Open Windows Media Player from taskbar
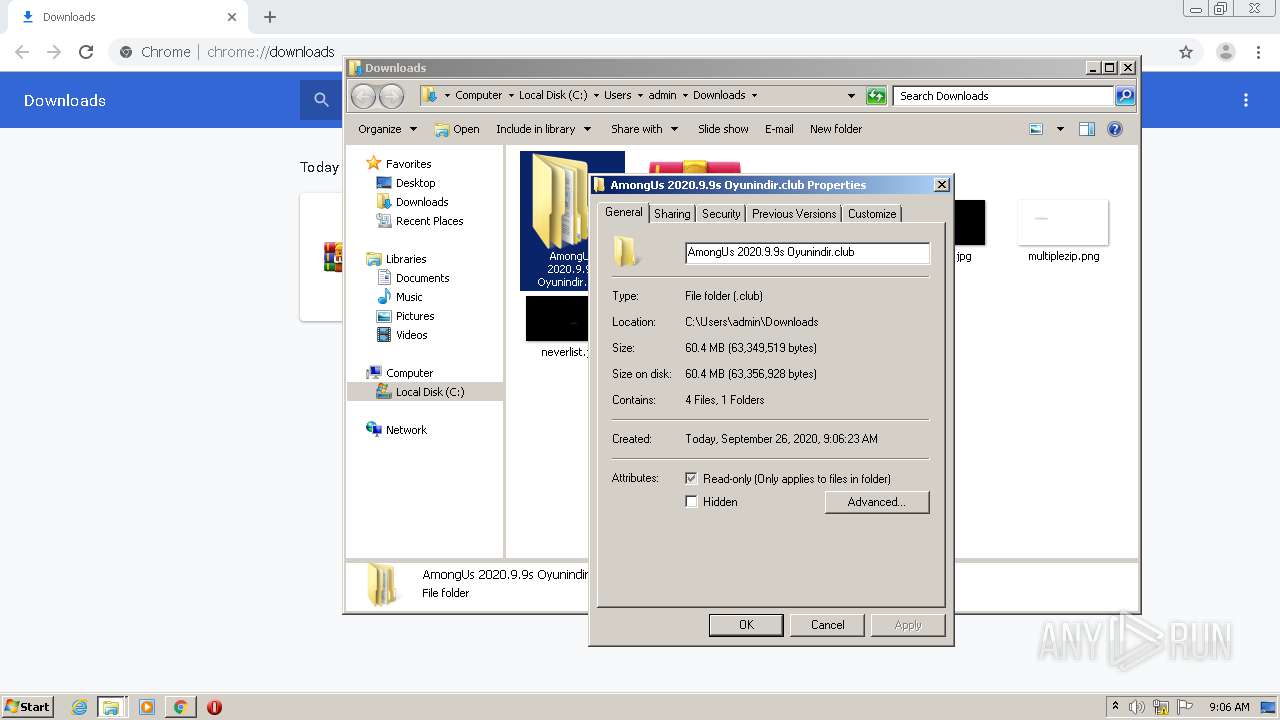The image size is (1280, 720). click(x=147, y=707)
